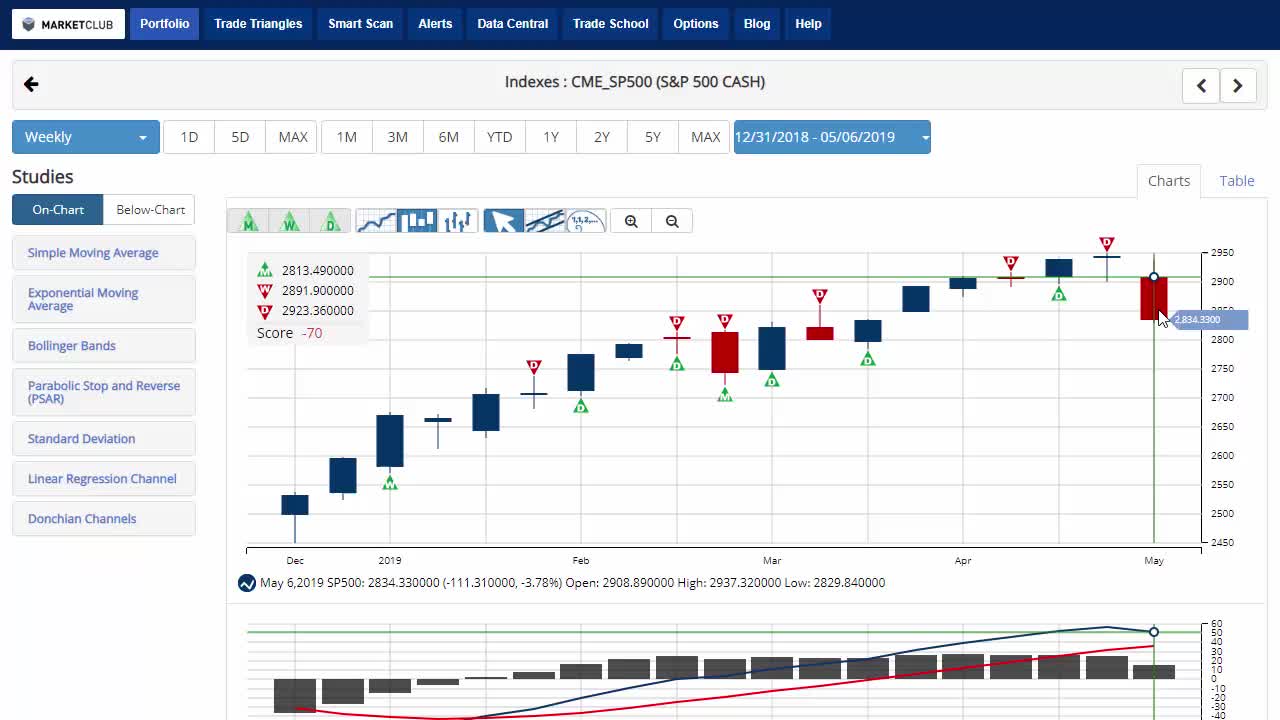Switch to candlestick chart type
Viewport: 1280px width, 720px height.
point(417,221)
